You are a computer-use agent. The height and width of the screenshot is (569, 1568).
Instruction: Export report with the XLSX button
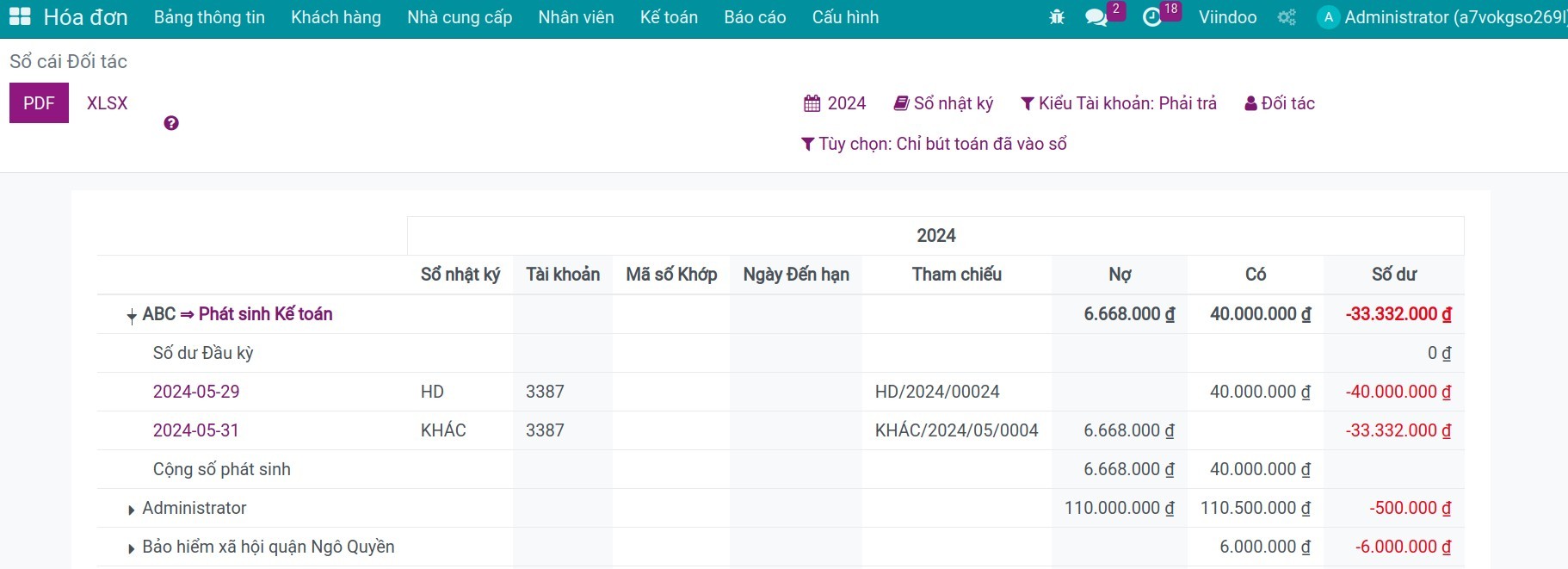[x=107, y=103]
